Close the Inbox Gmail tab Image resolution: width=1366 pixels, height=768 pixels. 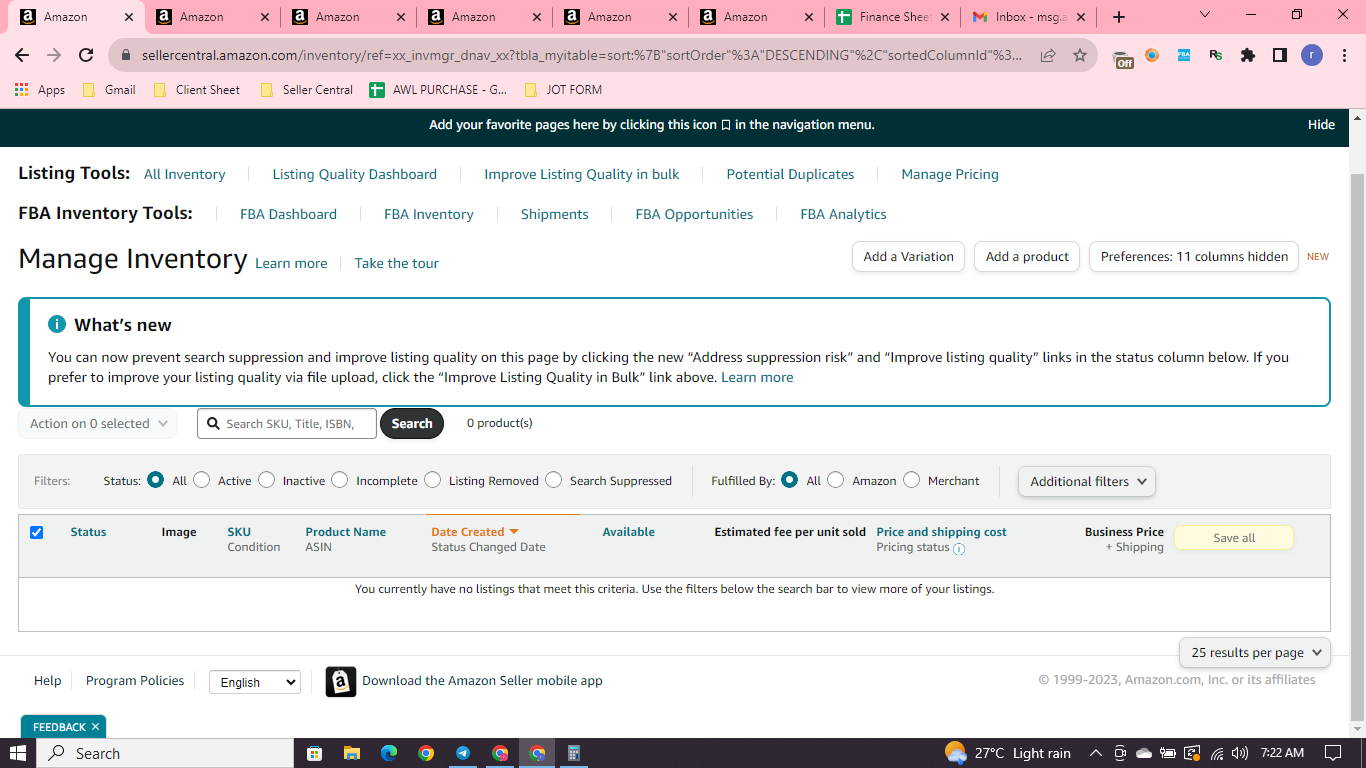[x=1081, y=17]
